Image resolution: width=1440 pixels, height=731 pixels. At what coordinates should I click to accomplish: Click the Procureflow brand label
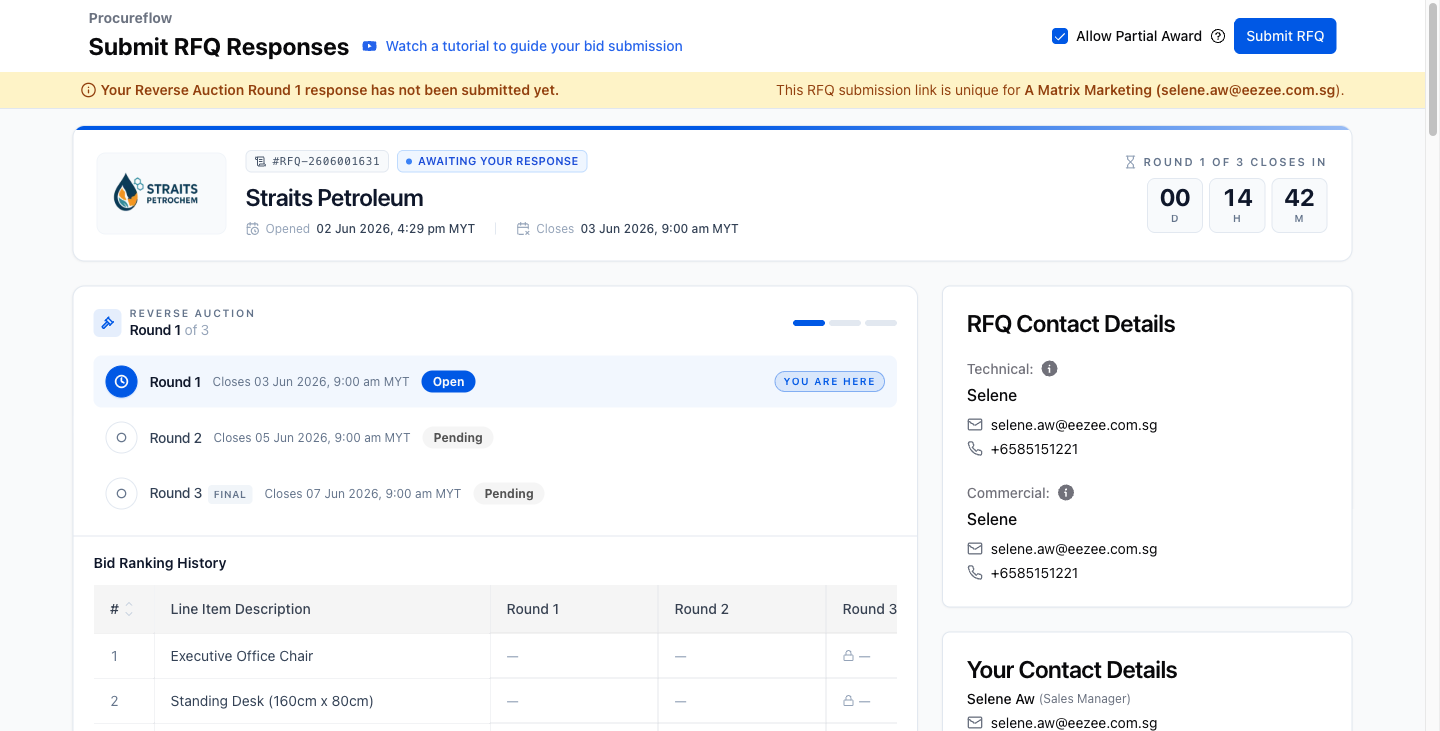pos(130,18)
